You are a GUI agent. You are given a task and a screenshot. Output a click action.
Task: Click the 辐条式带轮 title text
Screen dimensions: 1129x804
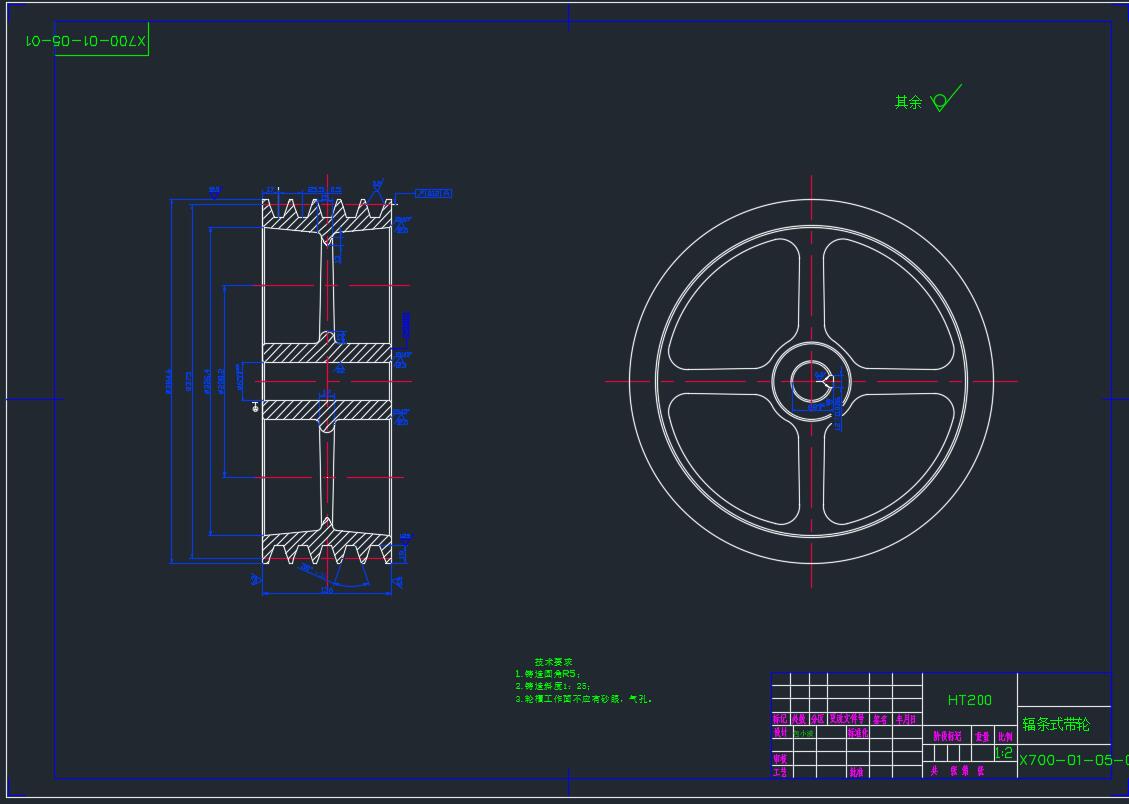point(1055,724)
